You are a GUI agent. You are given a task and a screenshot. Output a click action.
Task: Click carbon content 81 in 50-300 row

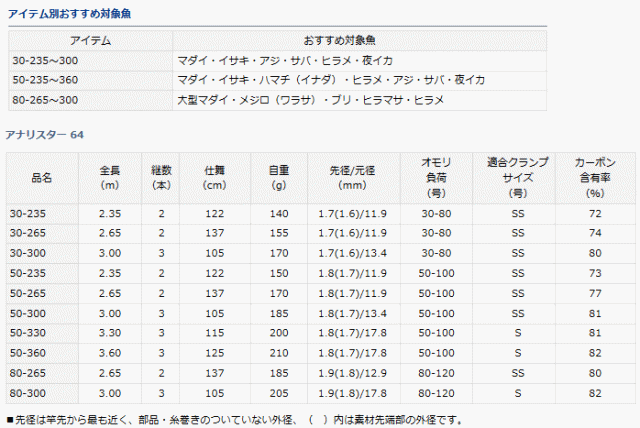595,314
